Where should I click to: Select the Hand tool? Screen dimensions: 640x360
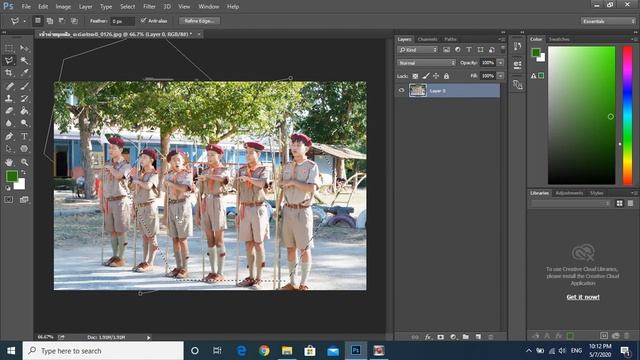[9, 162]
